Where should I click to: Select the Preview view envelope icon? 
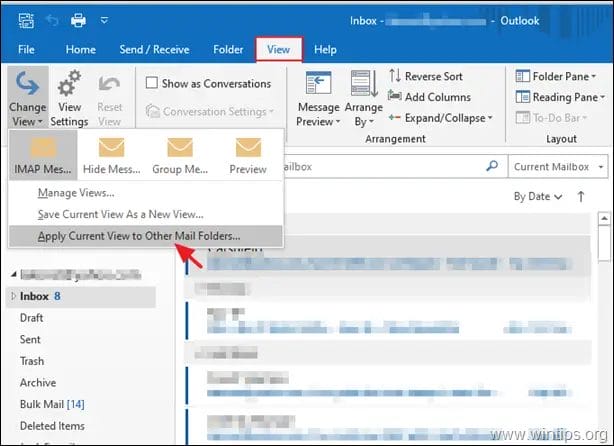pos(247,150)
